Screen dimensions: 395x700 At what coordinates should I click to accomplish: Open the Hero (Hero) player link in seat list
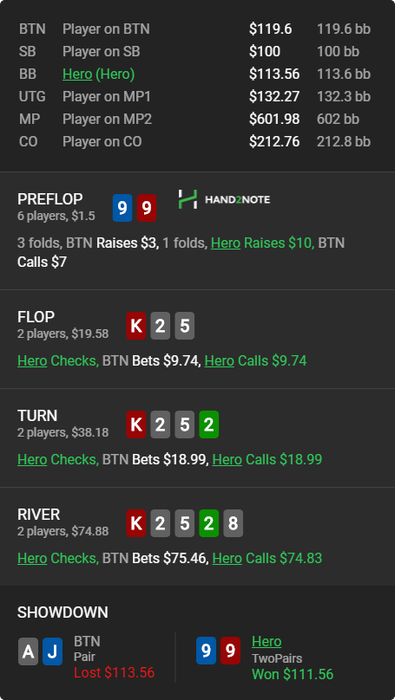click(x=98, y=74)
